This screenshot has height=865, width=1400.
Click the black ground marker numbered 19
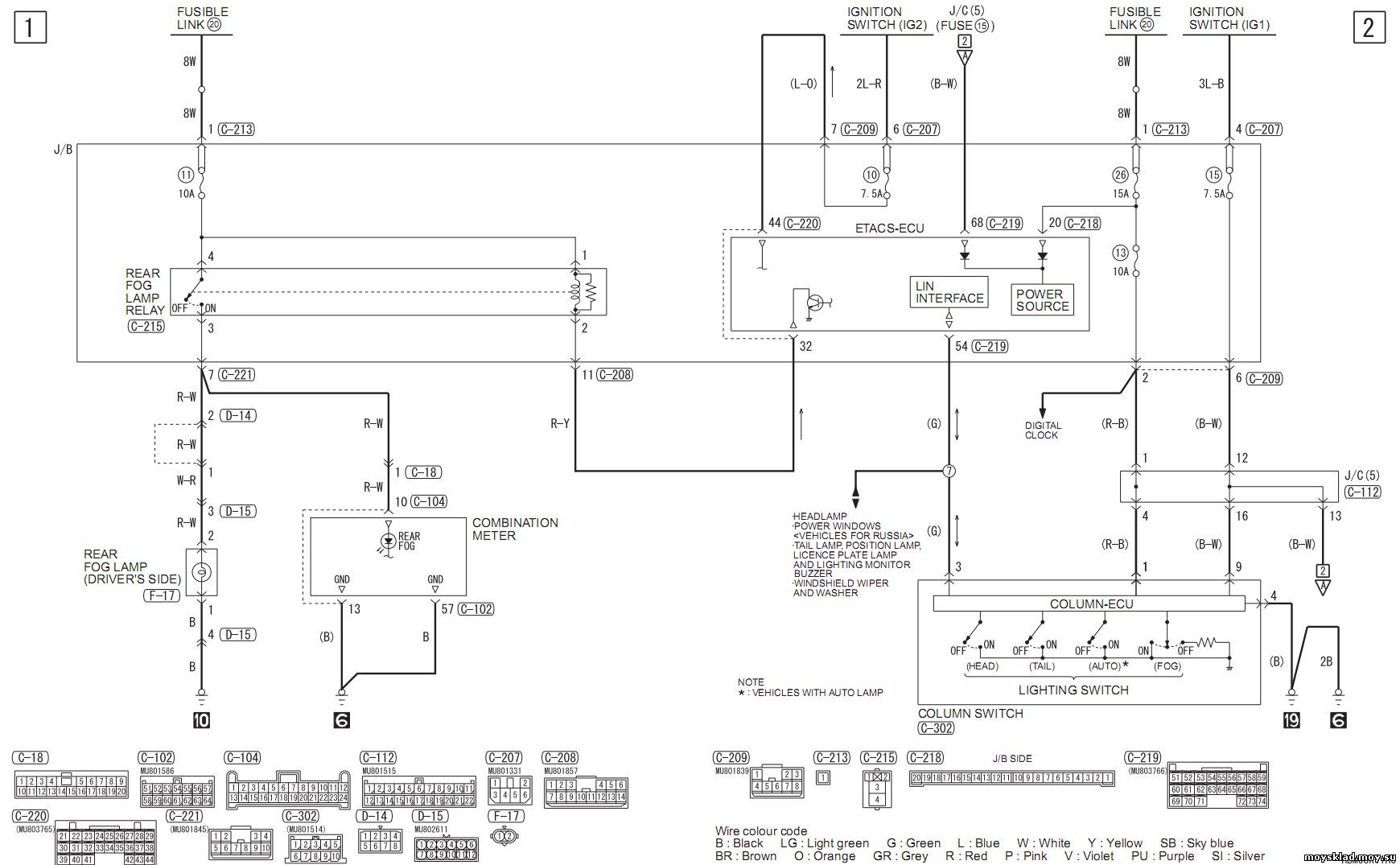click(1291, 721)
